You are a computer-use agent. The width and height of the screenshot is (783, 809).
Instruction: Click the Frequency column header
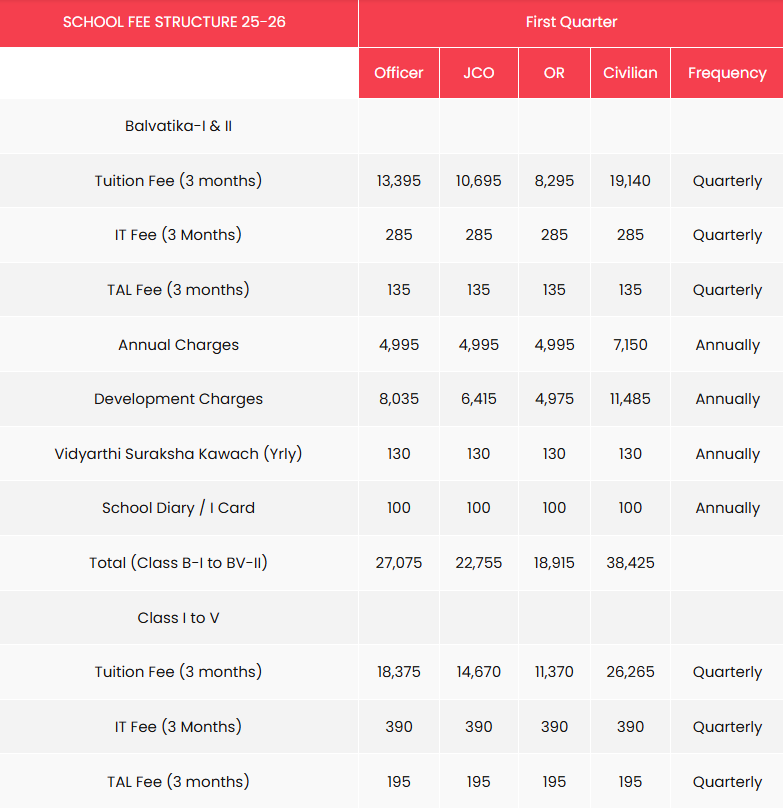coord(727,73)
